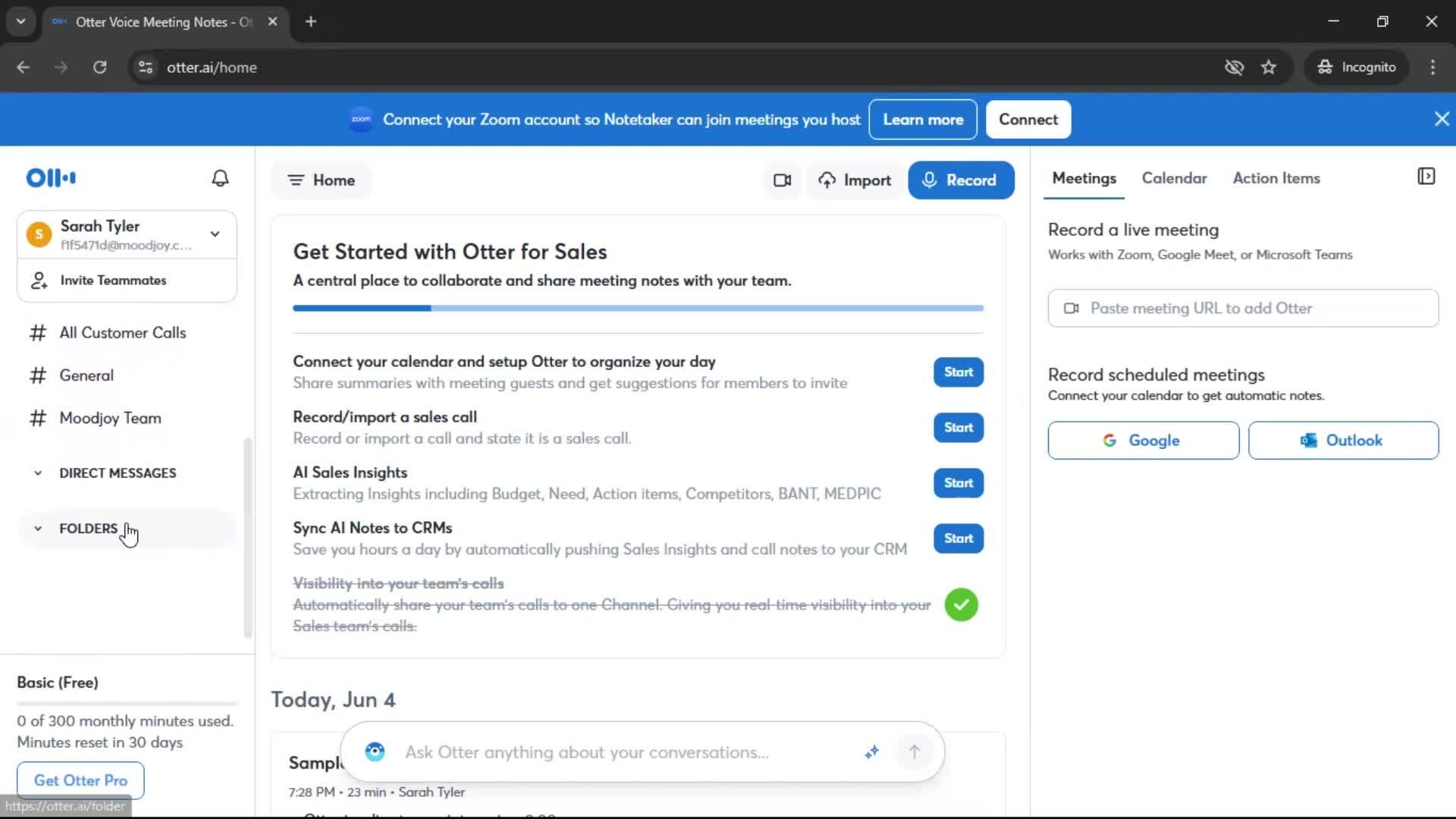Close the Zoom connection banner

1442,119
